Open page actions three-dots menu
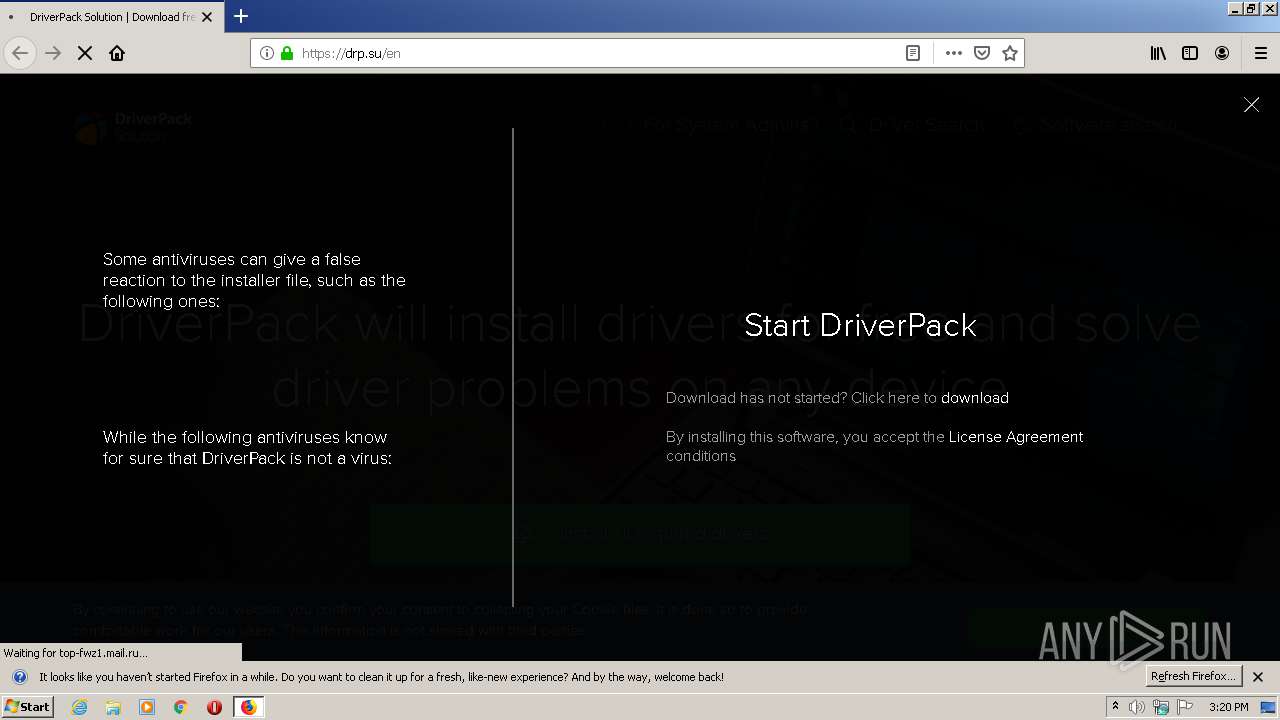 point(953,53)
